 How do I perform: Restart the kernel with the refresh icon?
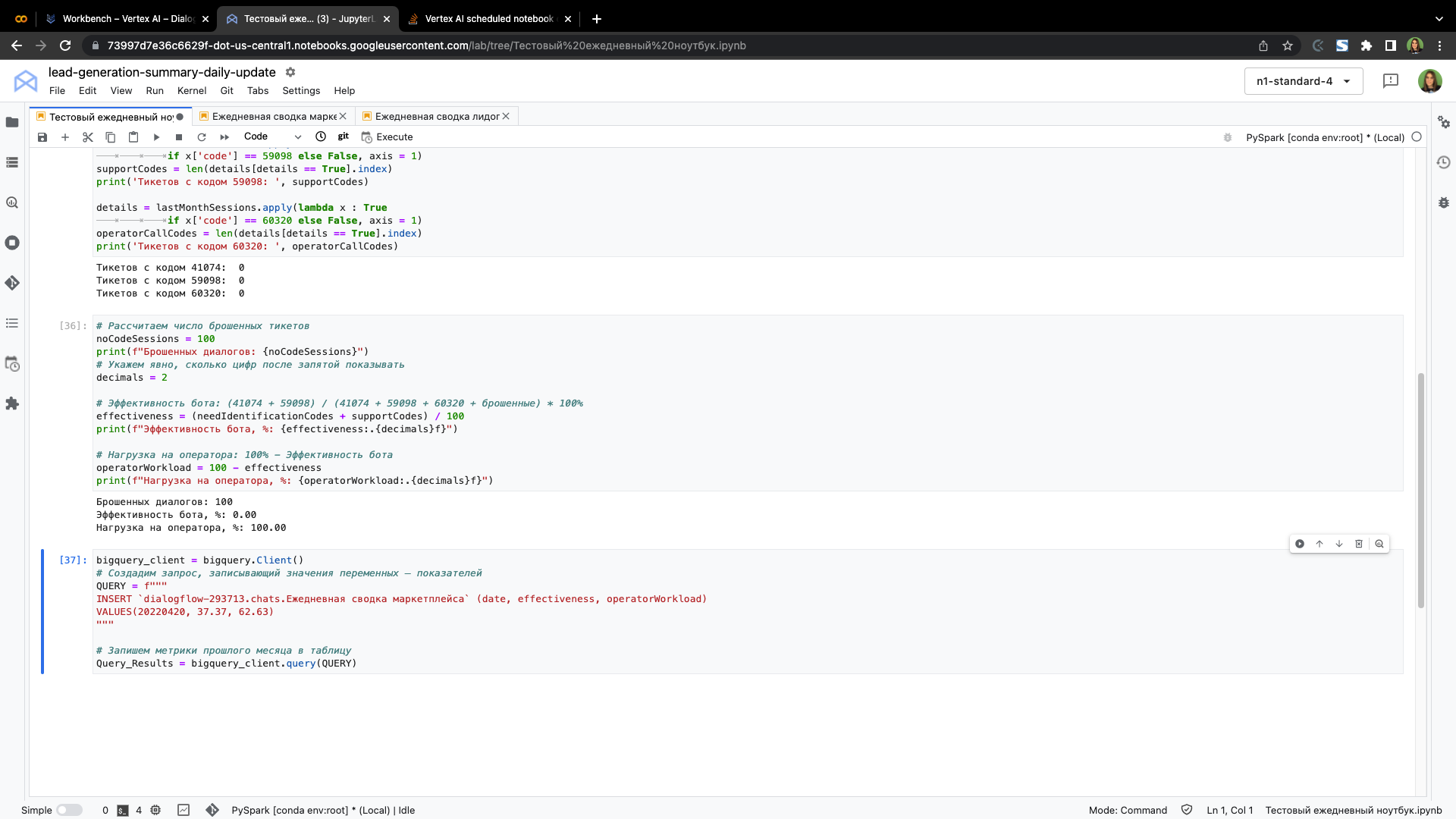click(202, 137)
